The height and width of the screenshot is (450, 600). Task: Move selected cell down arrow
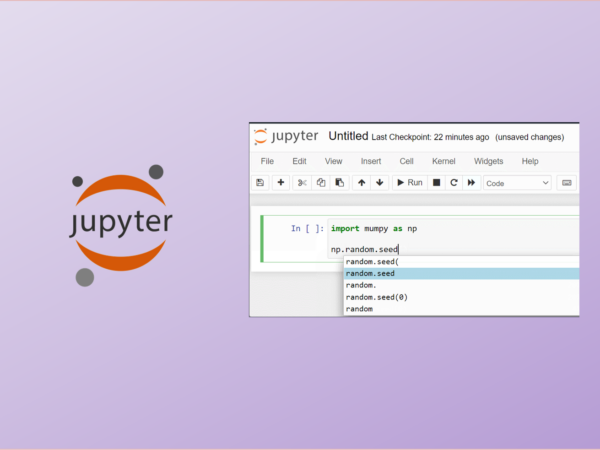tap(379, 183)
